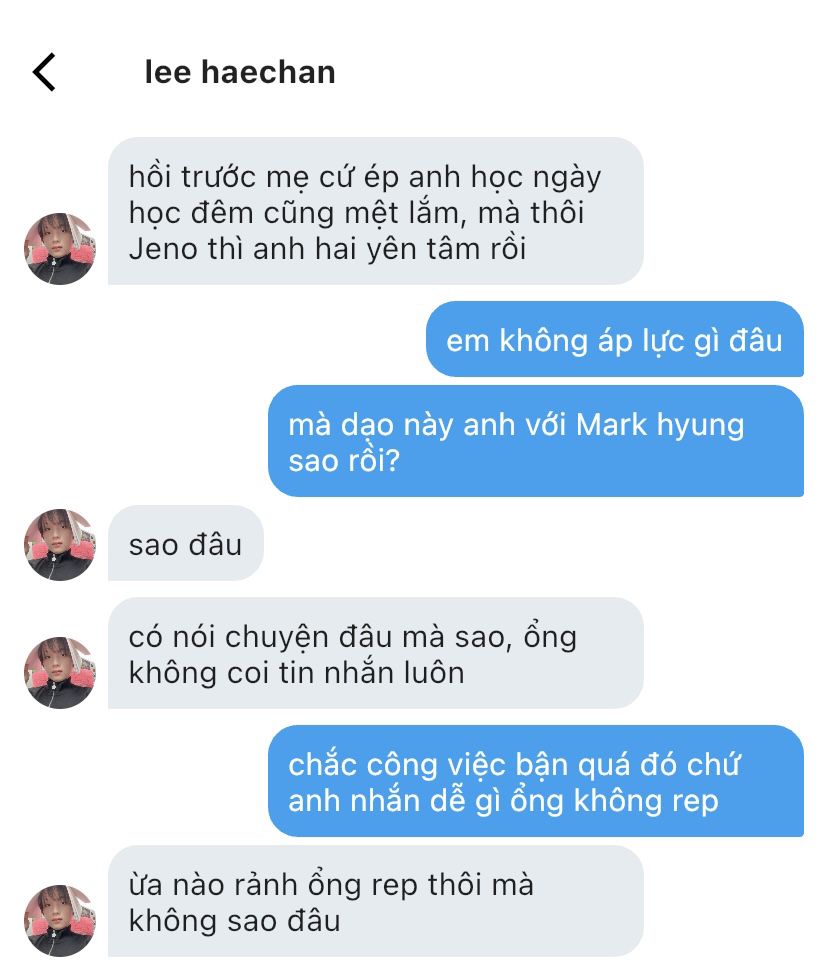Click the word 'Jeno' in the first message

(155, 249)
